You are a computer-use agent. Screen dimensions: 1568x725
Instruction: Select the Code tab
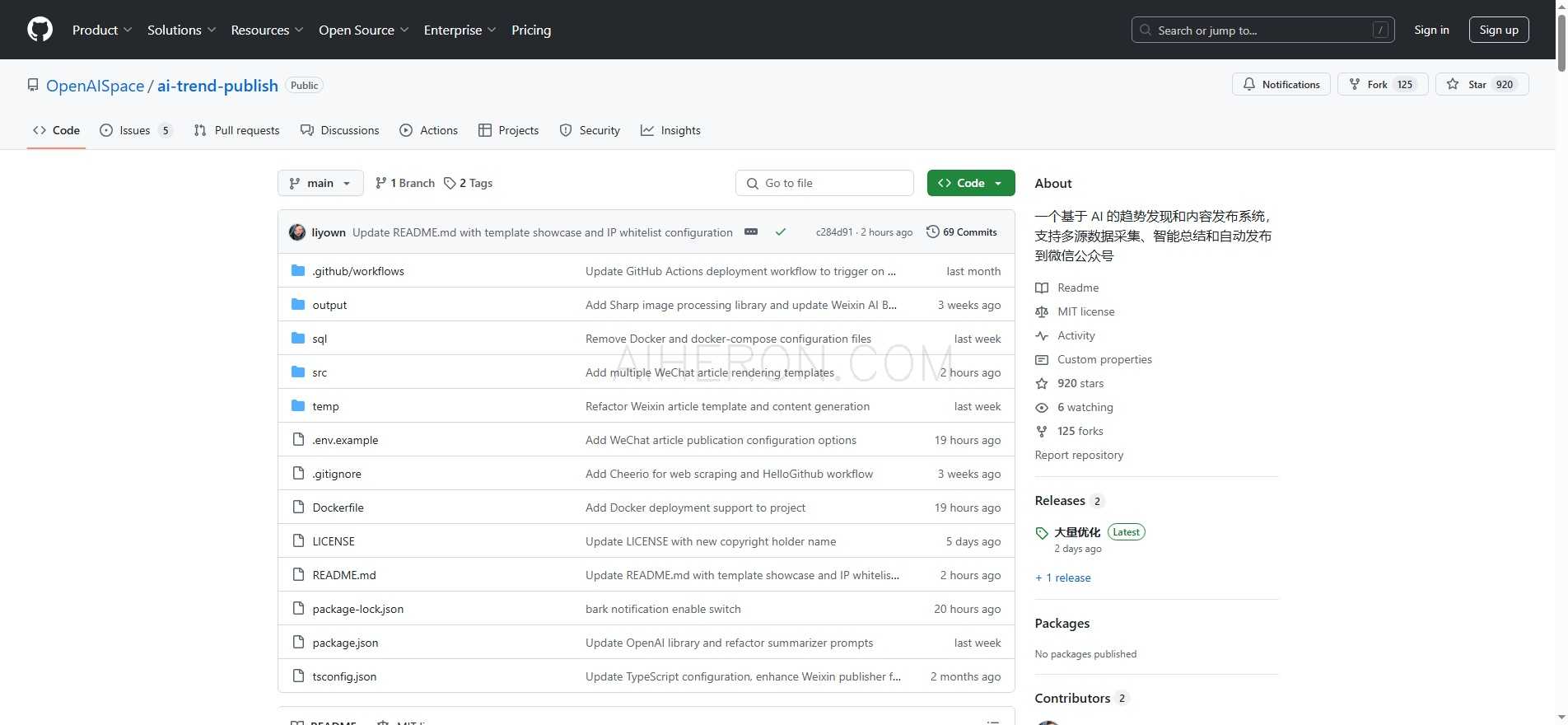(56, 130)
